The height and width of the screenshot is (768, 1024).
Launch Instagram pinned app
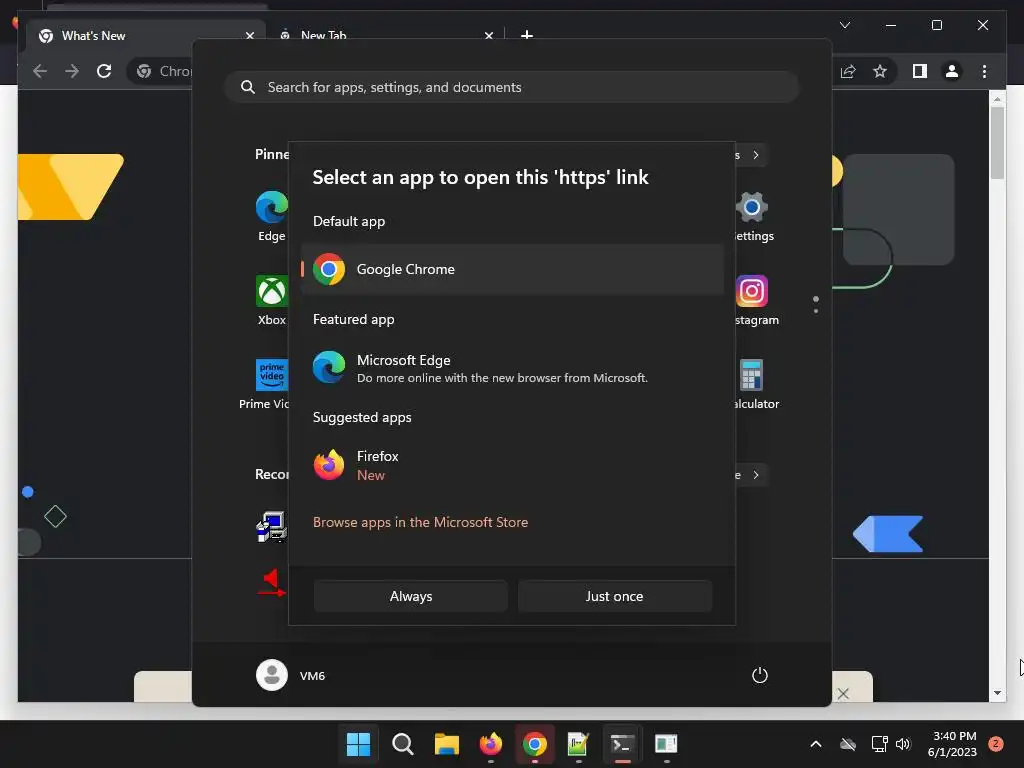click(752, 300)
